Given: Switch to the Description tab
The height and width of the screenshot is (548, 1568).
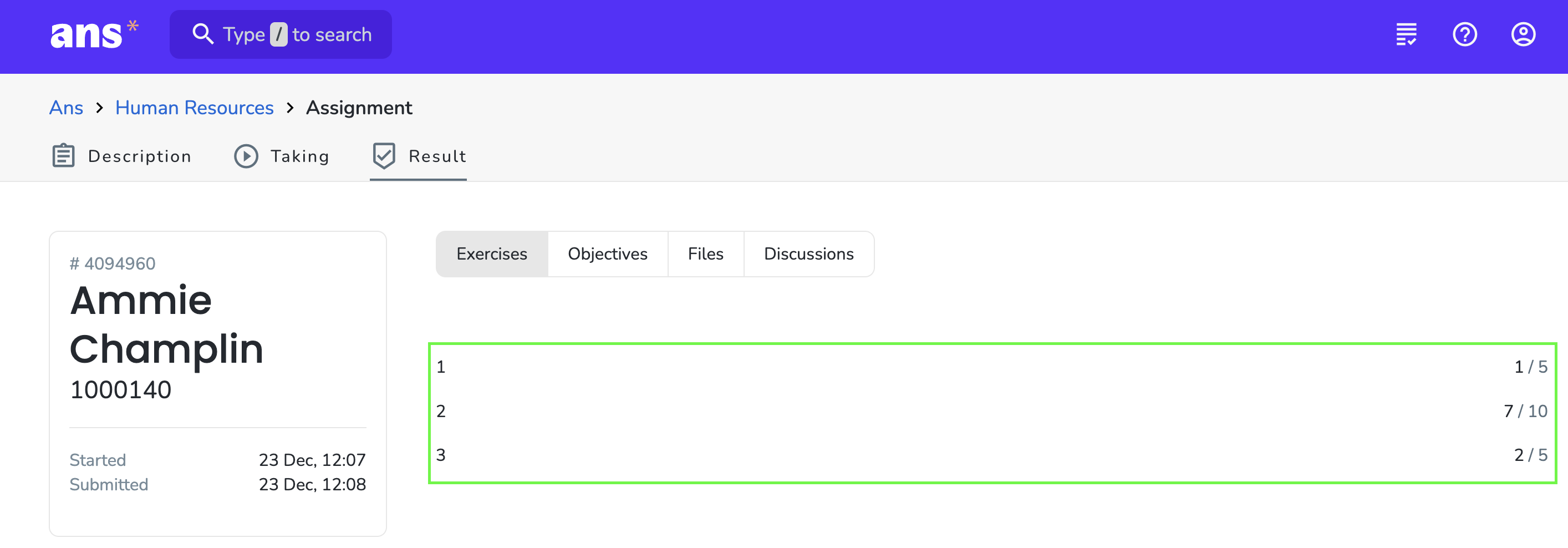Looking at the screenshot, I should (121, 156).
